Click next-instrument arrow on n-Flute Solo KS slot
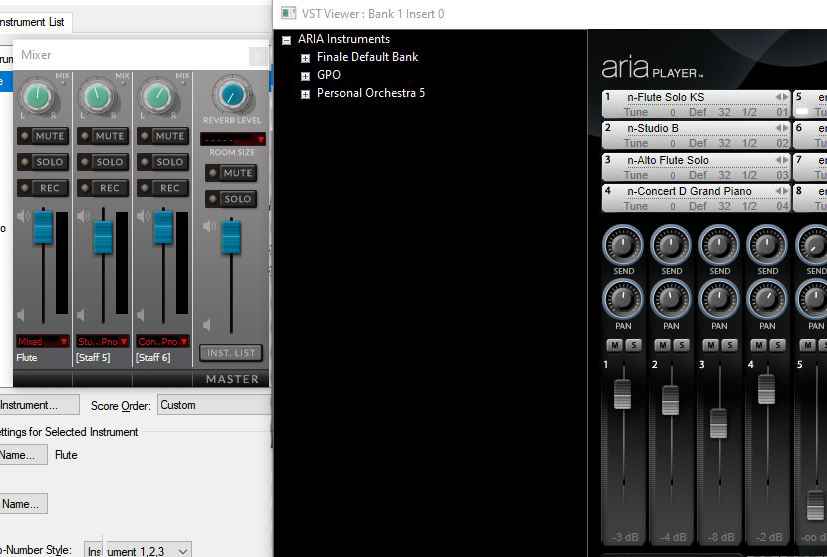This screenshot has height=557, width=827. [786, 97]
